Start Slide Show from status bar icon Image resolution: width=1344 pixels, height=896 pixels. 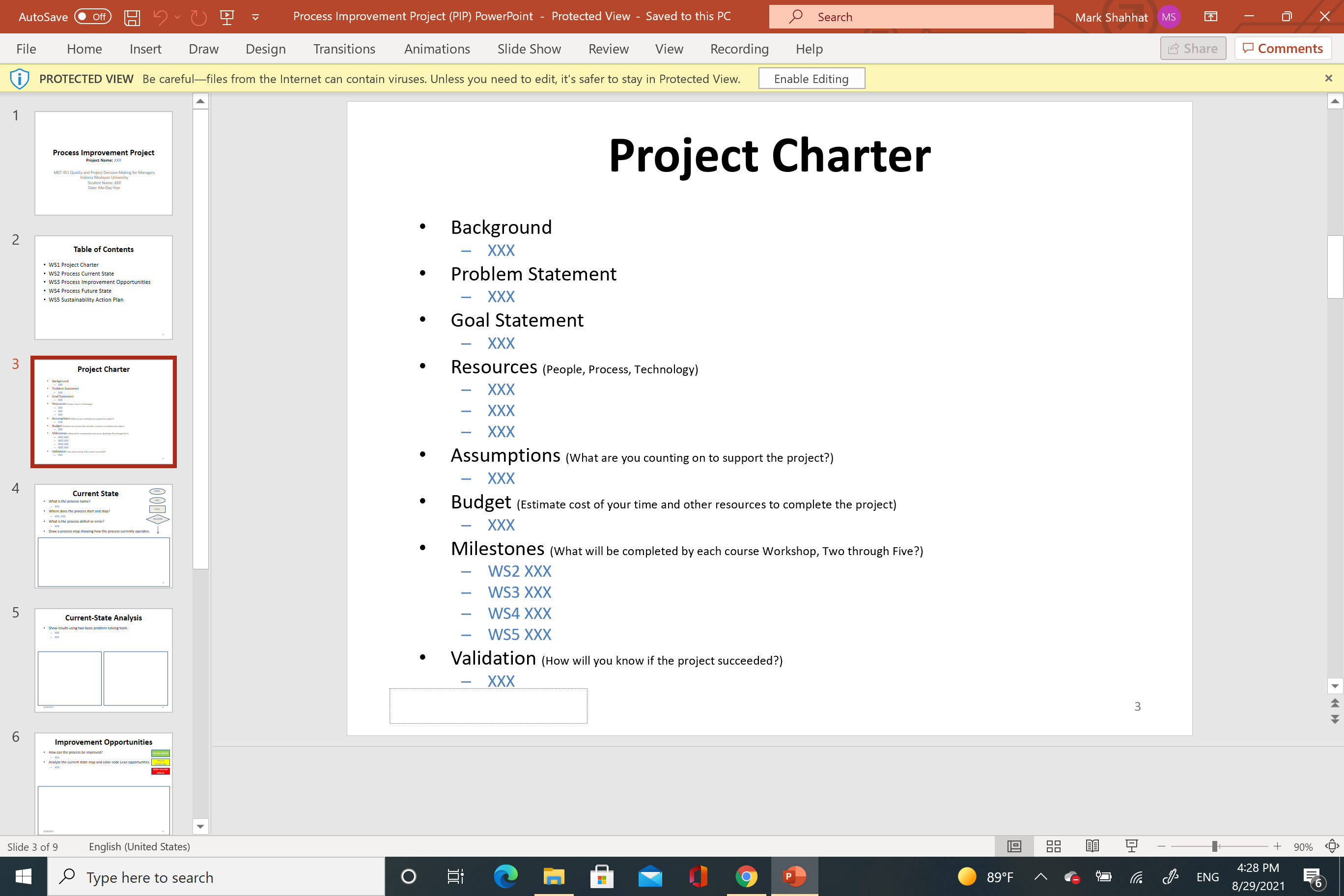1132,846
